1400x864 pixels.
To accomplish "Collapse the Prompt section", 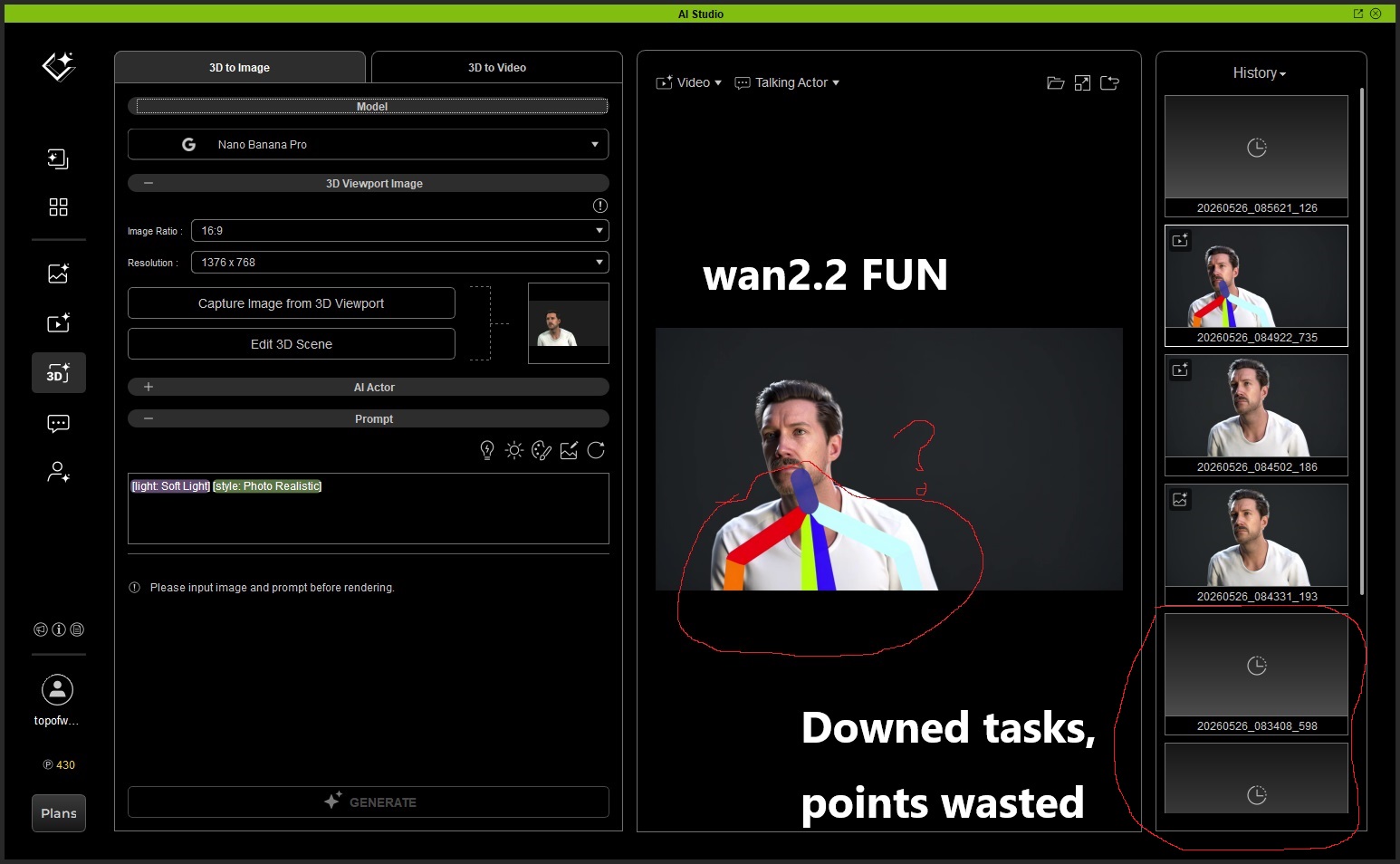I will tap(149, 418).
